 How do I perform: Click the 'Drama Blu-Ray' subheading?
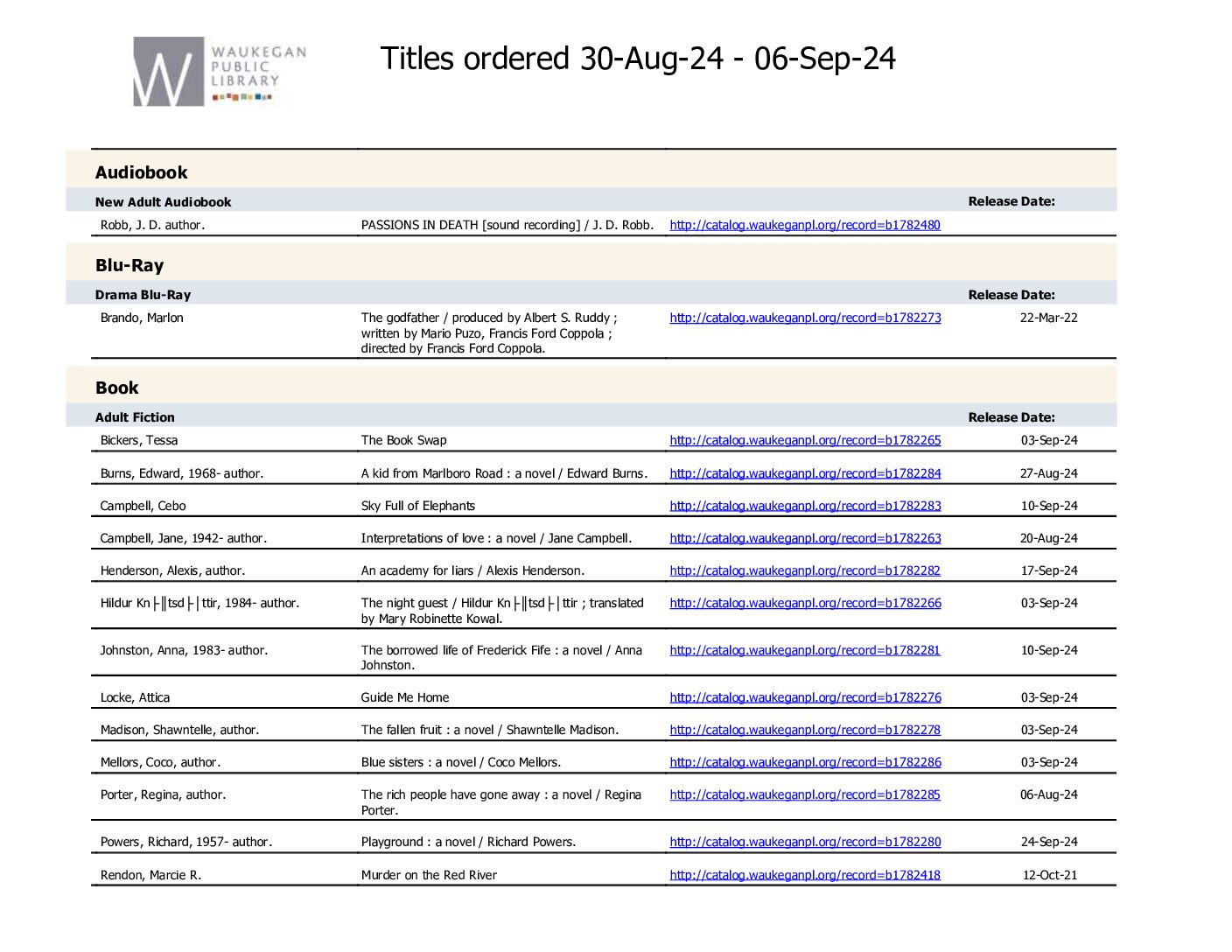(x=143, y=295)
